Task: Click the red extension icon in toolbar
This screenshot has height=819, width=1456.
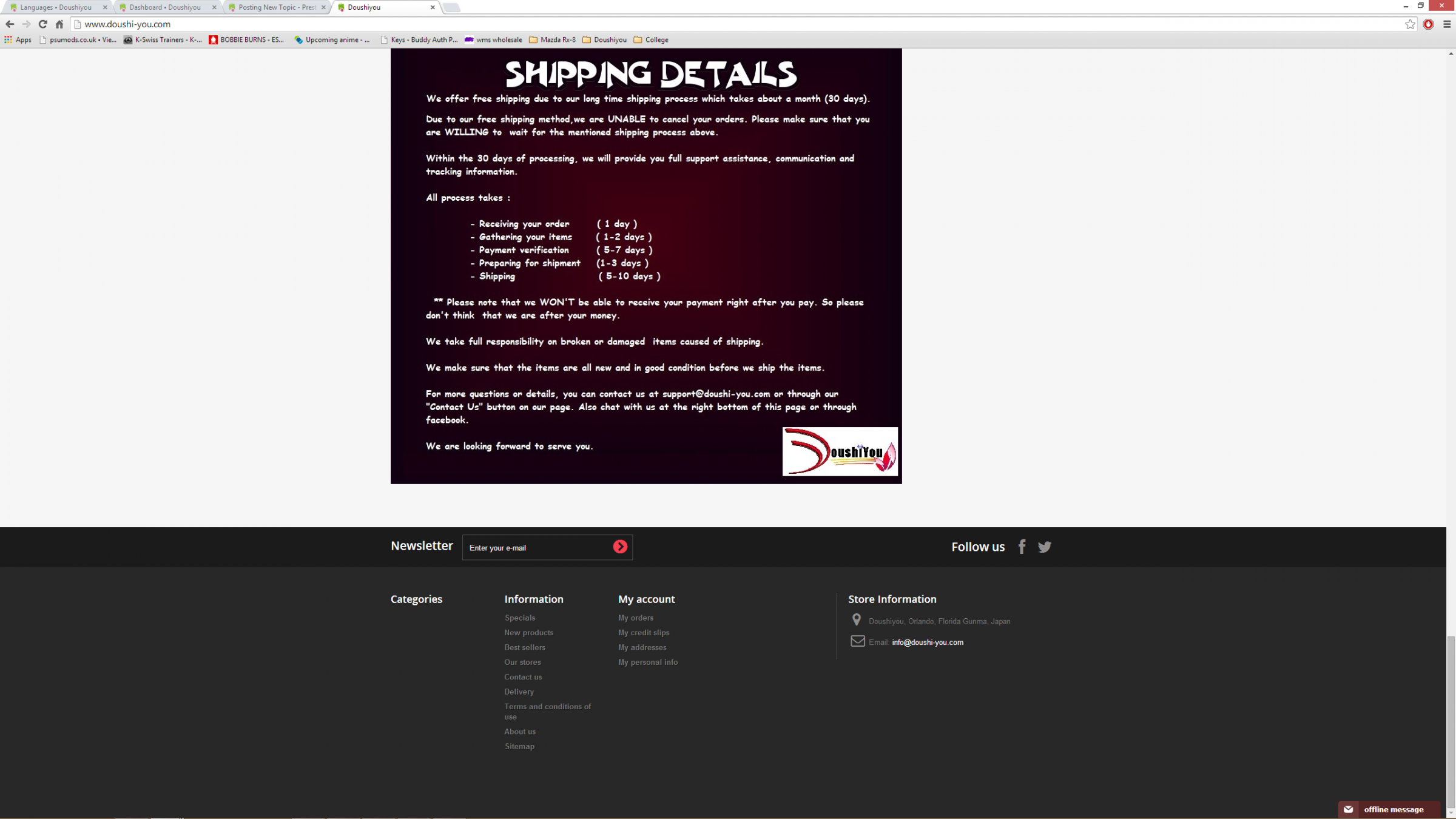Action: coord(1429,24)
